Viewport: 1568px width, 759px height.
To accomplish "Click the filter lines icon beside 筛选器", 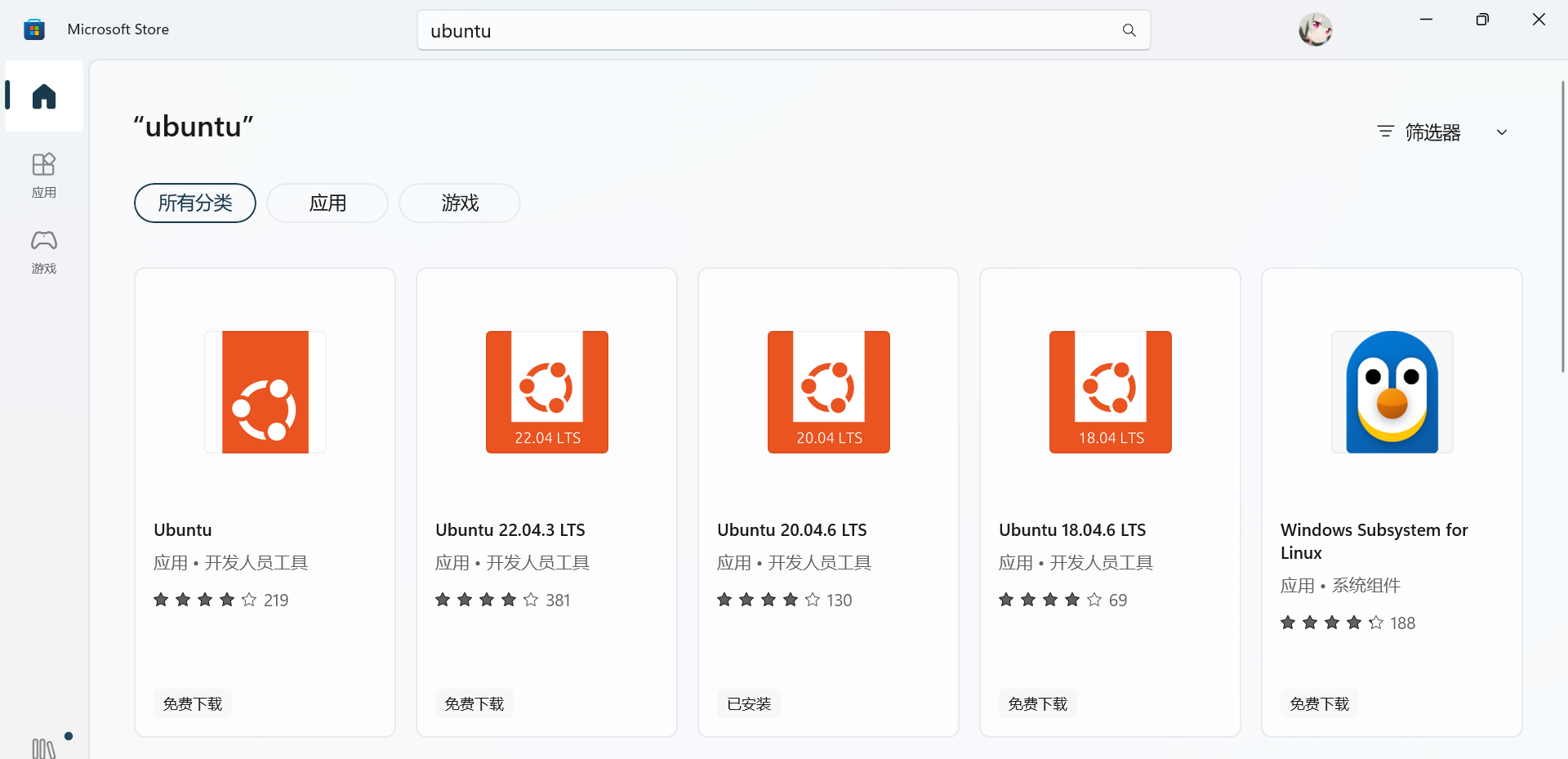I will [1385, 132].
